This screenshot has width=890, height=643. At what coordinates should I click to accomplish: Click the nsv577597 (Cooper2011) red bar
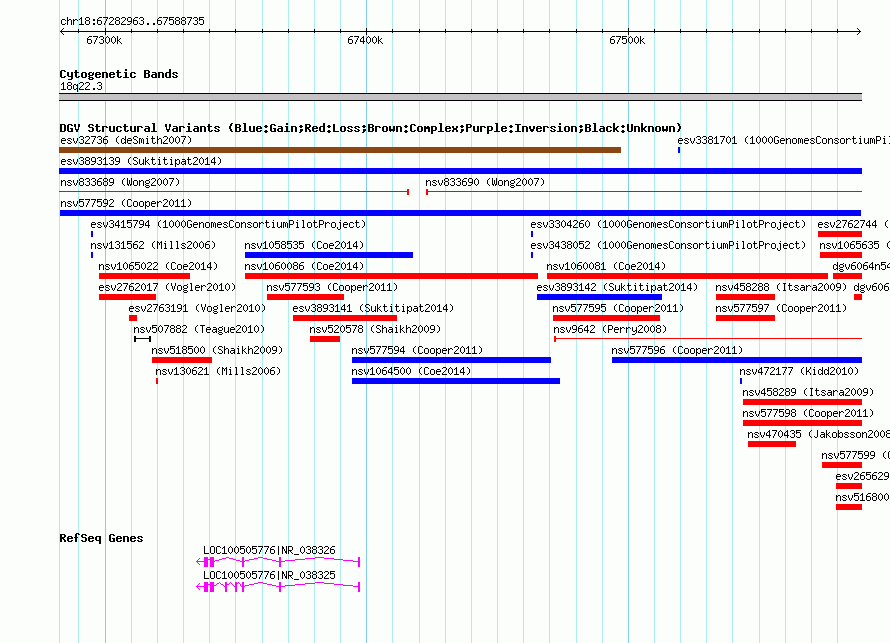tap(745, 318)
